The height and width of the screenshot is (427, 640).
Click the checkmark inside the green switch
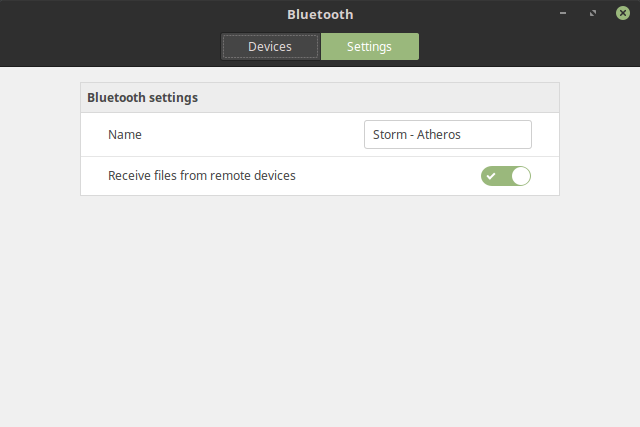tap(491, 176)
